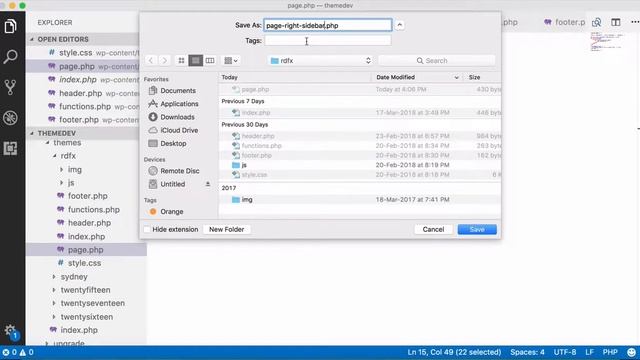Click the Save As filename field
The height and width of the screenshot is (360, 640).
328,25
